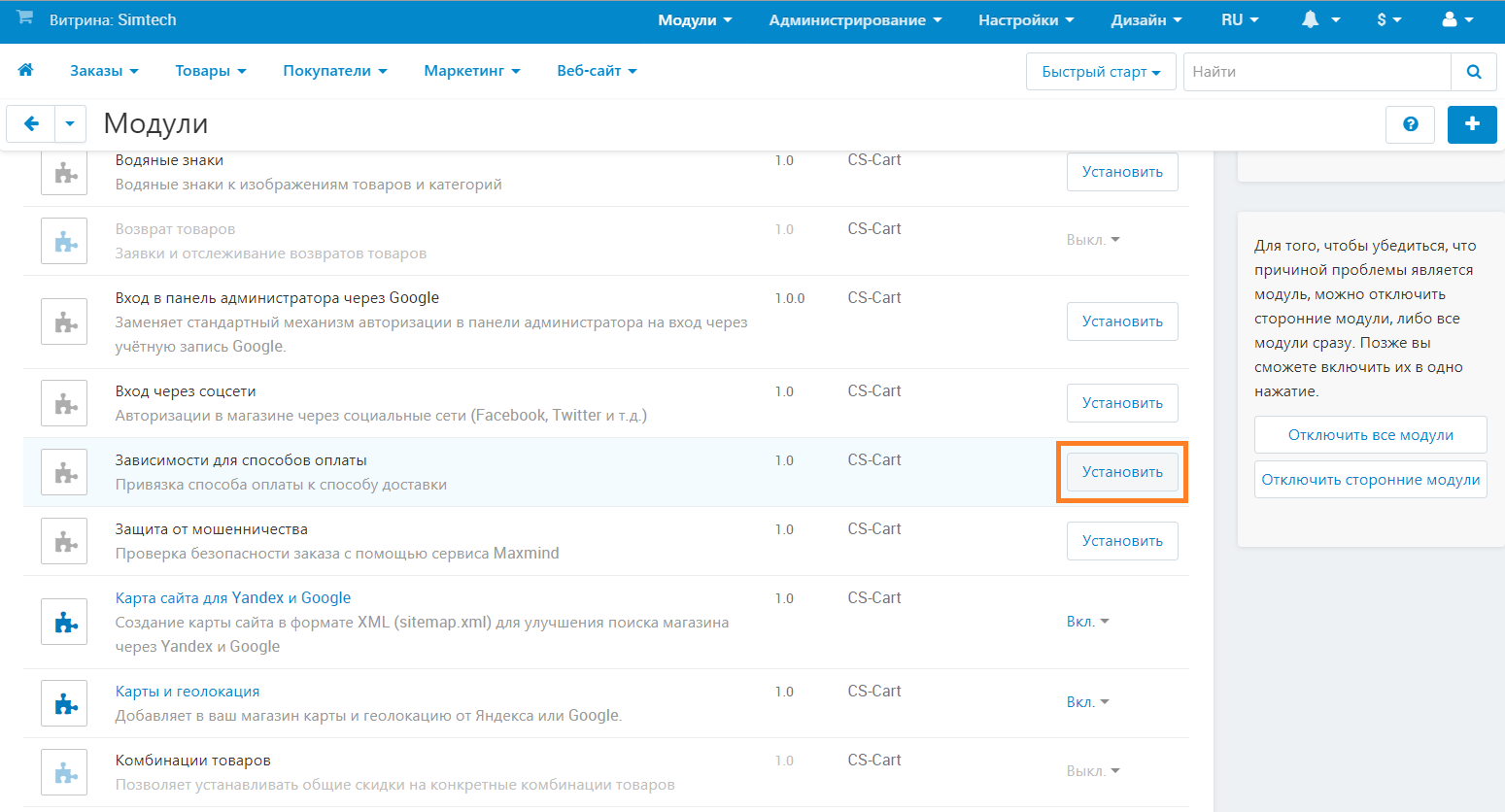This screenshot has height=812, width=1505.
Task: Change Комбинации товаров status Выкл.
Action: pos(1092,771)
